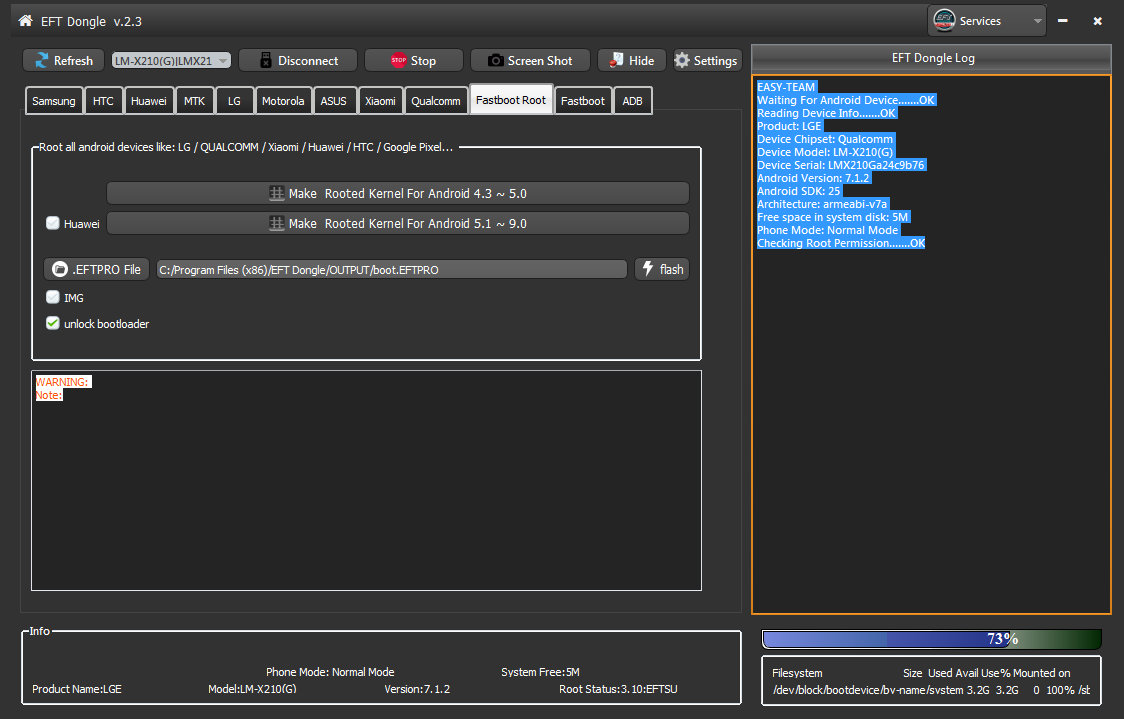
Task: Click the boot.EFTPRO file path field
Action: click(x=391, y=270)
